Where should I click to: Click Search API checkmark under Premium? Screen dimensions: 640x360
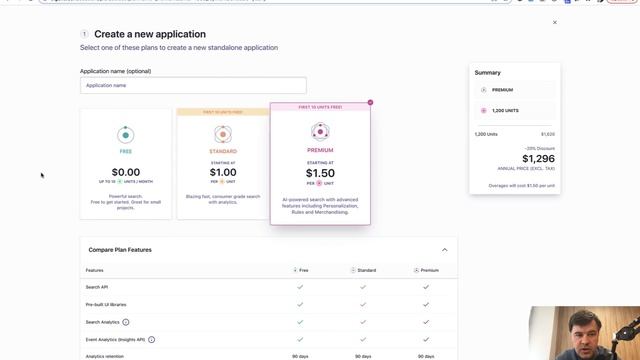[x=426, y=287]
